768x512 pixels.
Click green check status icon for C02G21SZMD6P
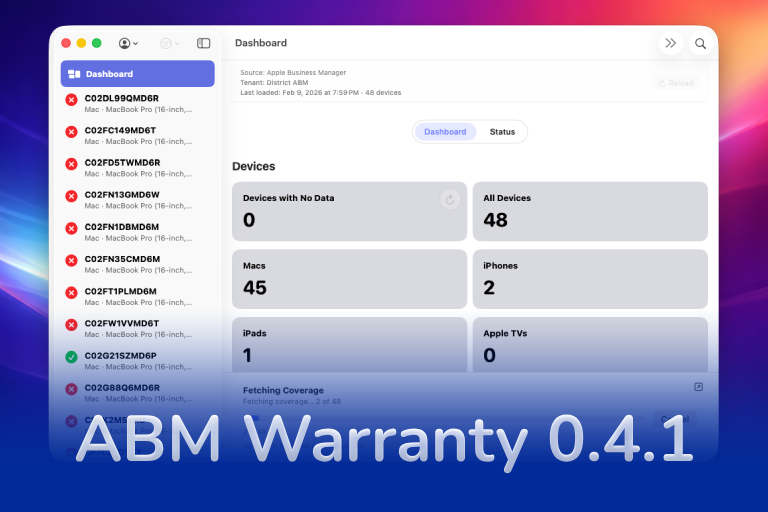[72, 357]
